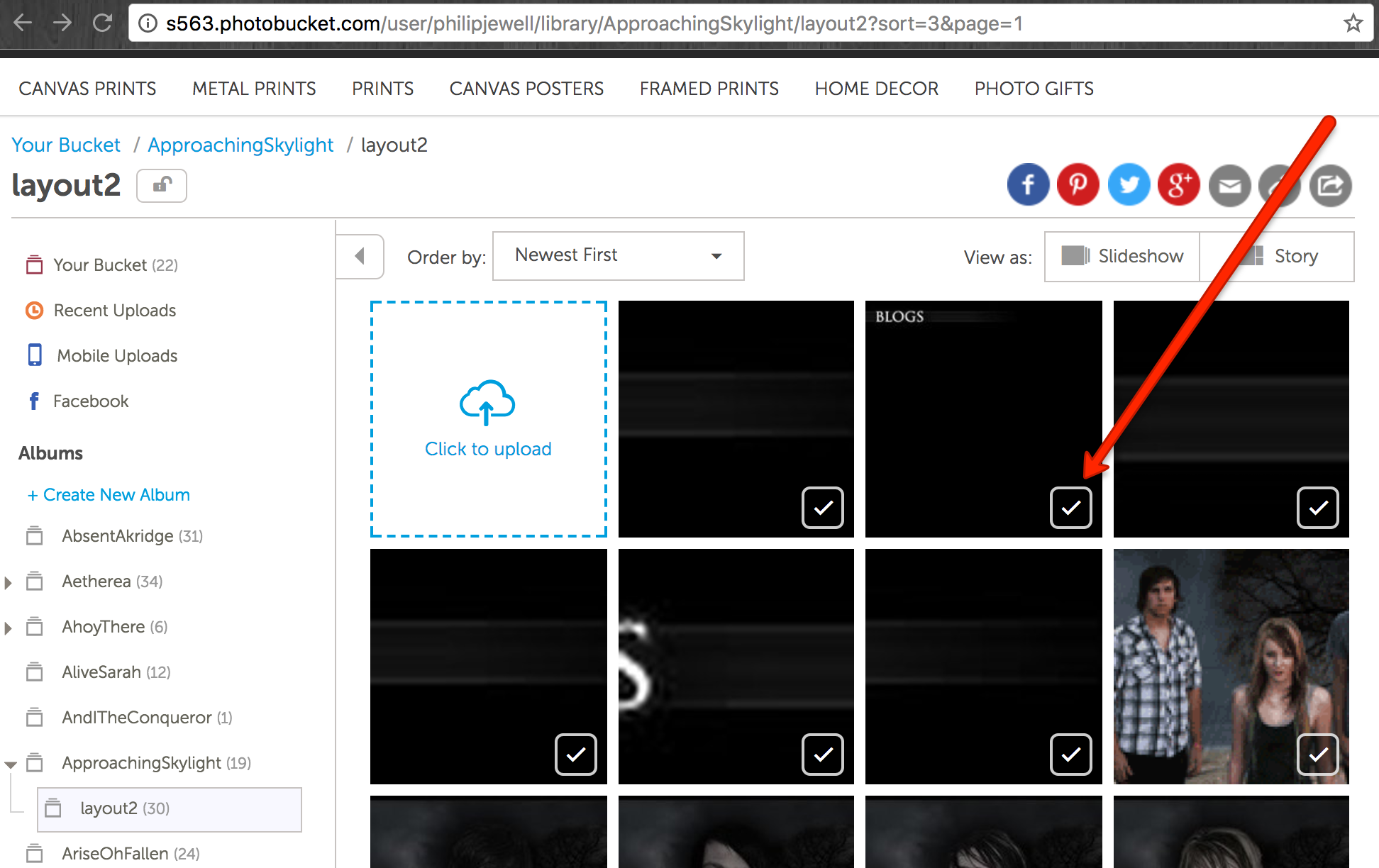The image size is (1379, 868).
Task: Share album on Facebook icon
Action: pyautogui.click(x=1028, y=185)
